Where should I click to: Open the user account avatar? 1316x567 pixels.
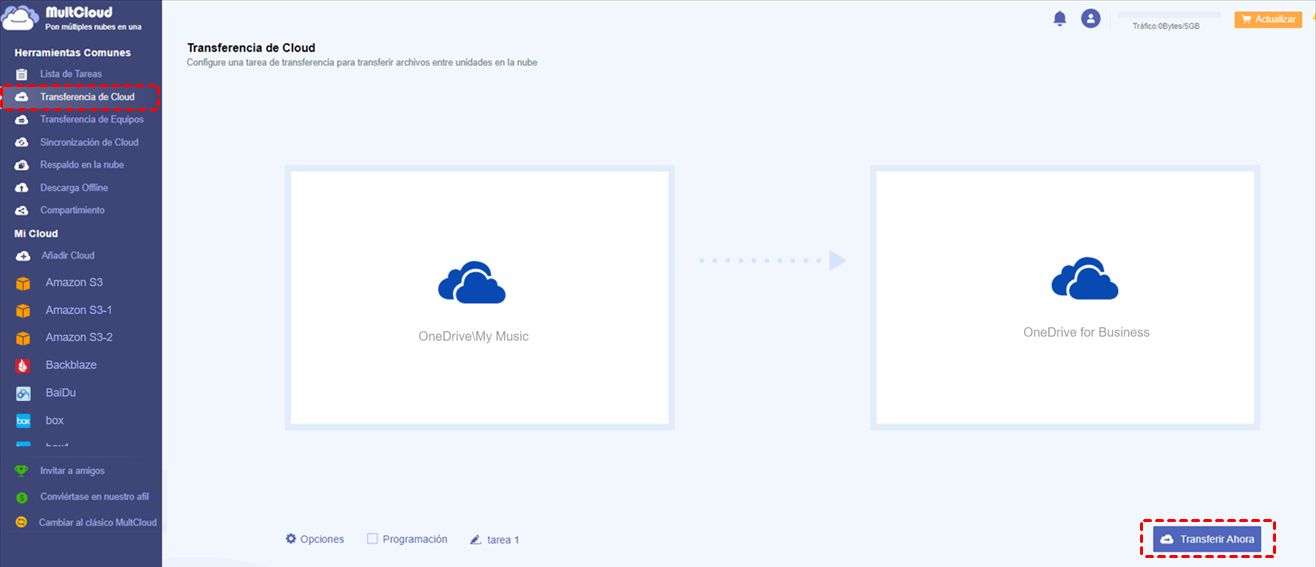click(1091, 19)
